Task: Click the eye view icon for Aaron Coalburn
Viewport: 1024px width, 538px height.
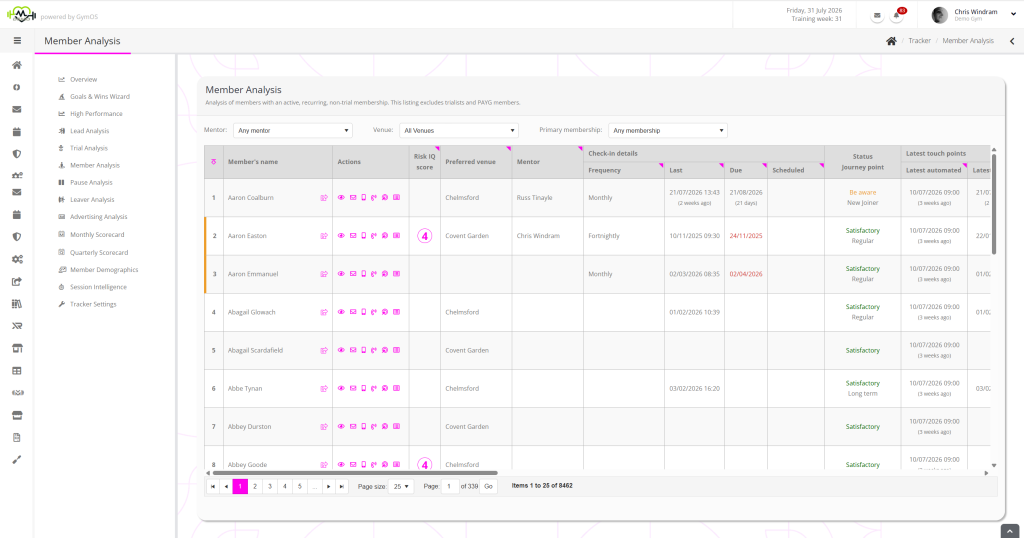Action: point(341,197)
